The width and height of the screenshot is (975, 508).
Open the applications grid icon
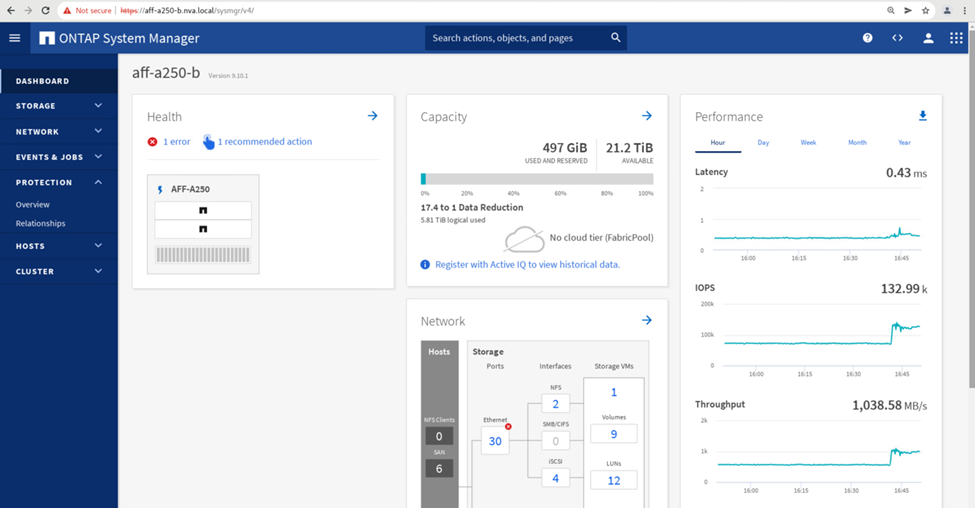point(956,38)
